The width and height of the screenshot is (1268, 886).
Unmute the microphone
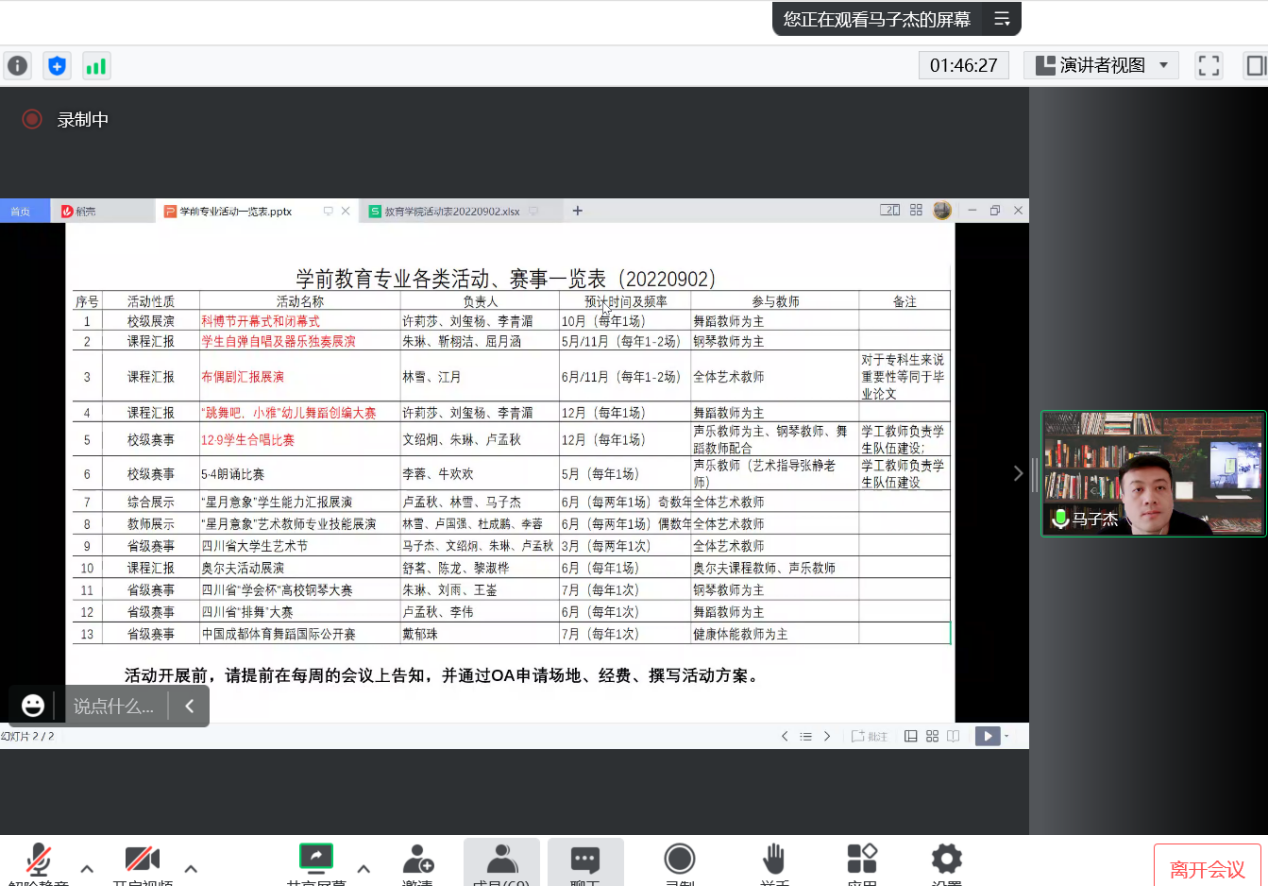click(x=39, y=859)
